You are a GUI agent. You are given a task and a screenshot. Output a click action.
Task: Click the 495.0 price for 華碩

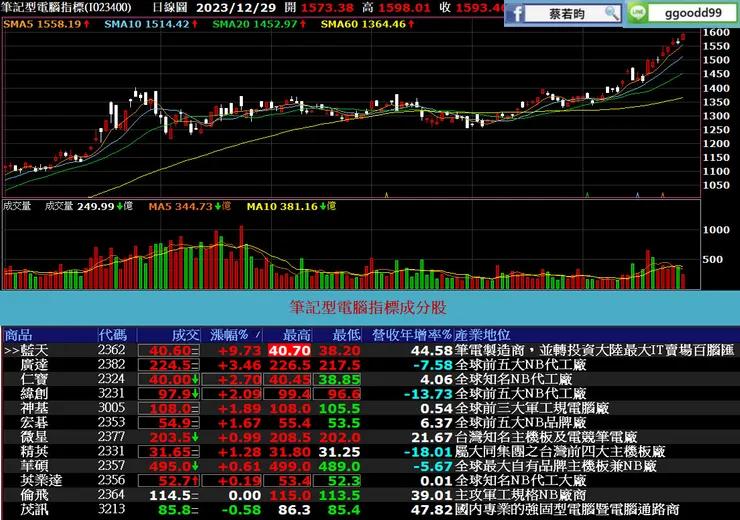click(170, 467)
